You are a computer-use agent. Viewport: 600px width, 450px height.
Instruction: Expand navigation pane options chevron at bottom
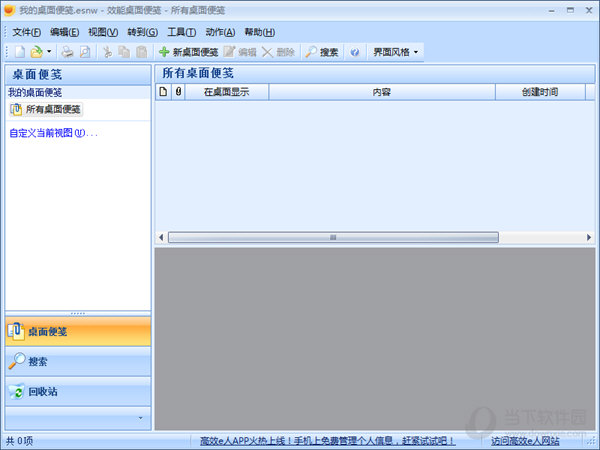click(x=140, y=418)
